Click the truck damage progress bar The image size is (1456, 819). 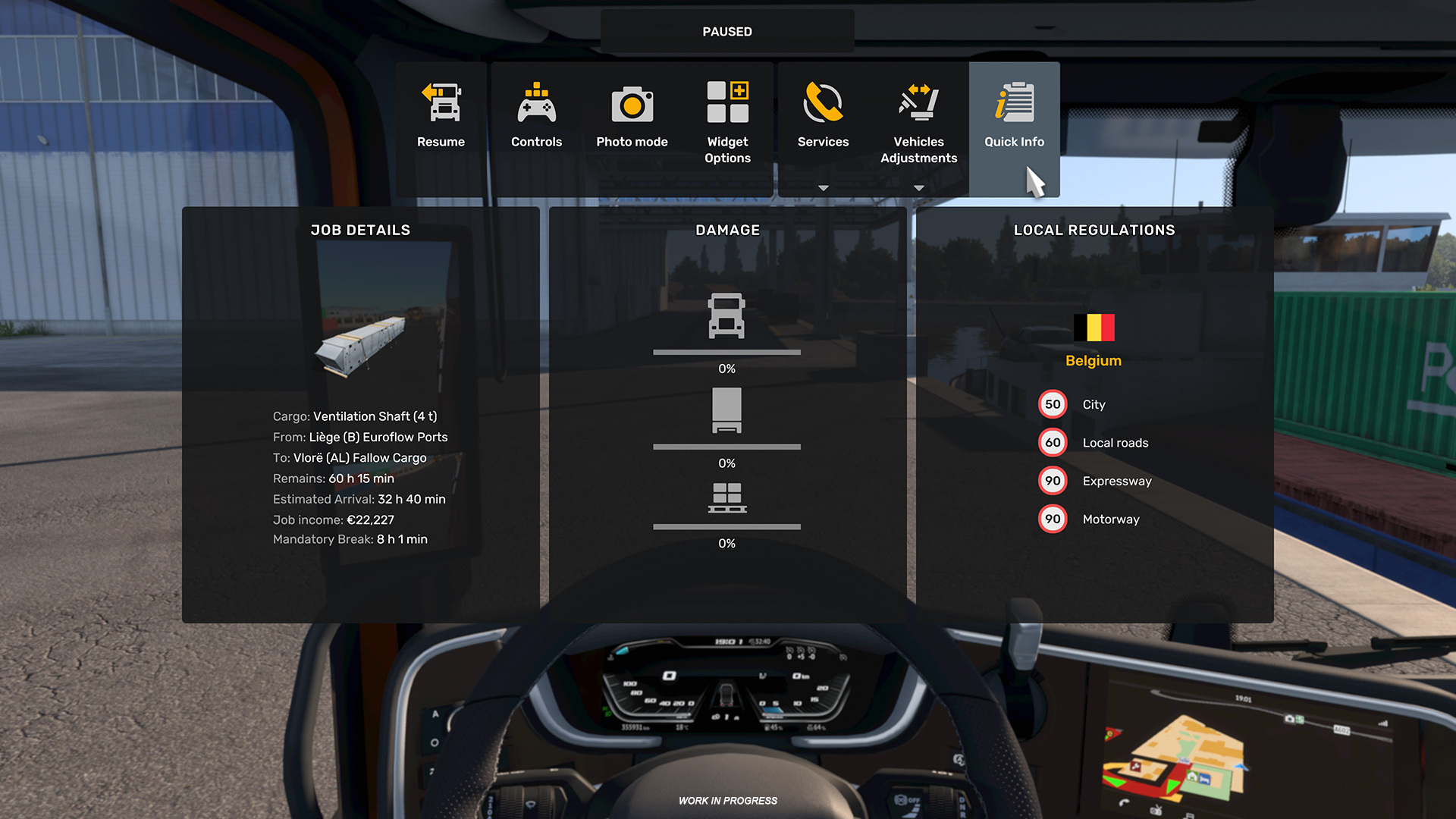(726, 353)
